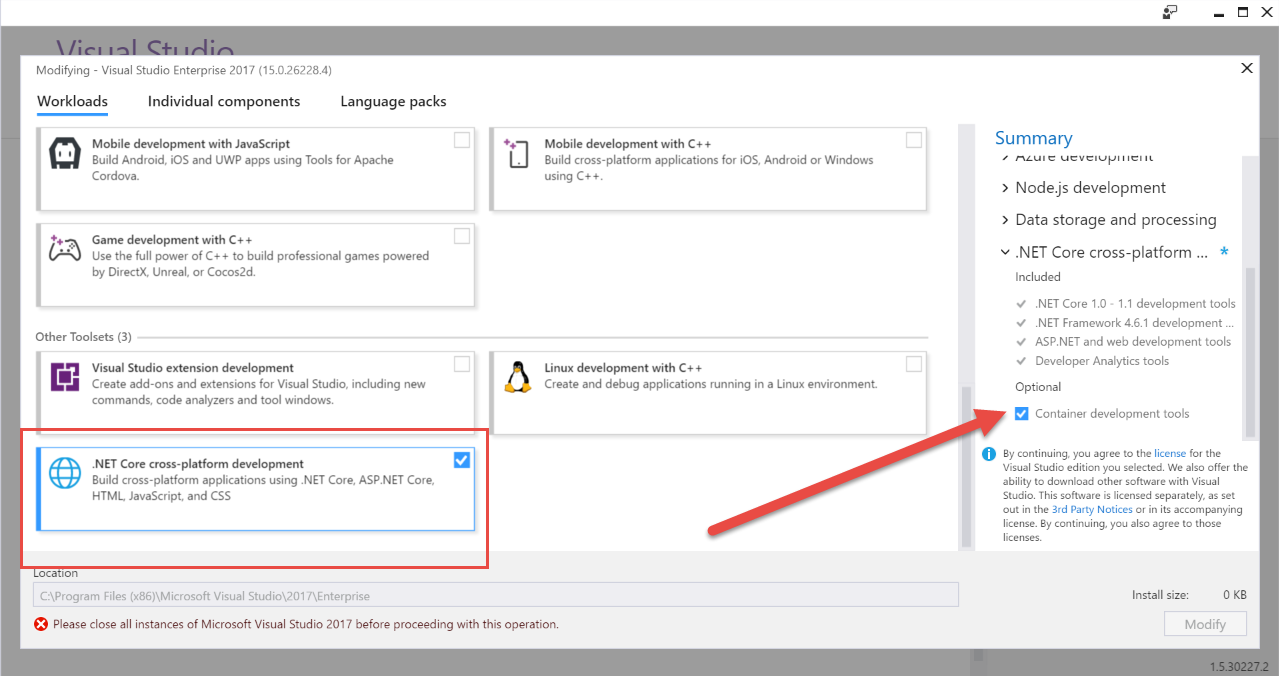Screen dimensions: 1279x676
Task: Click the feedback icon in the title bar
Action: (1170, 12)
